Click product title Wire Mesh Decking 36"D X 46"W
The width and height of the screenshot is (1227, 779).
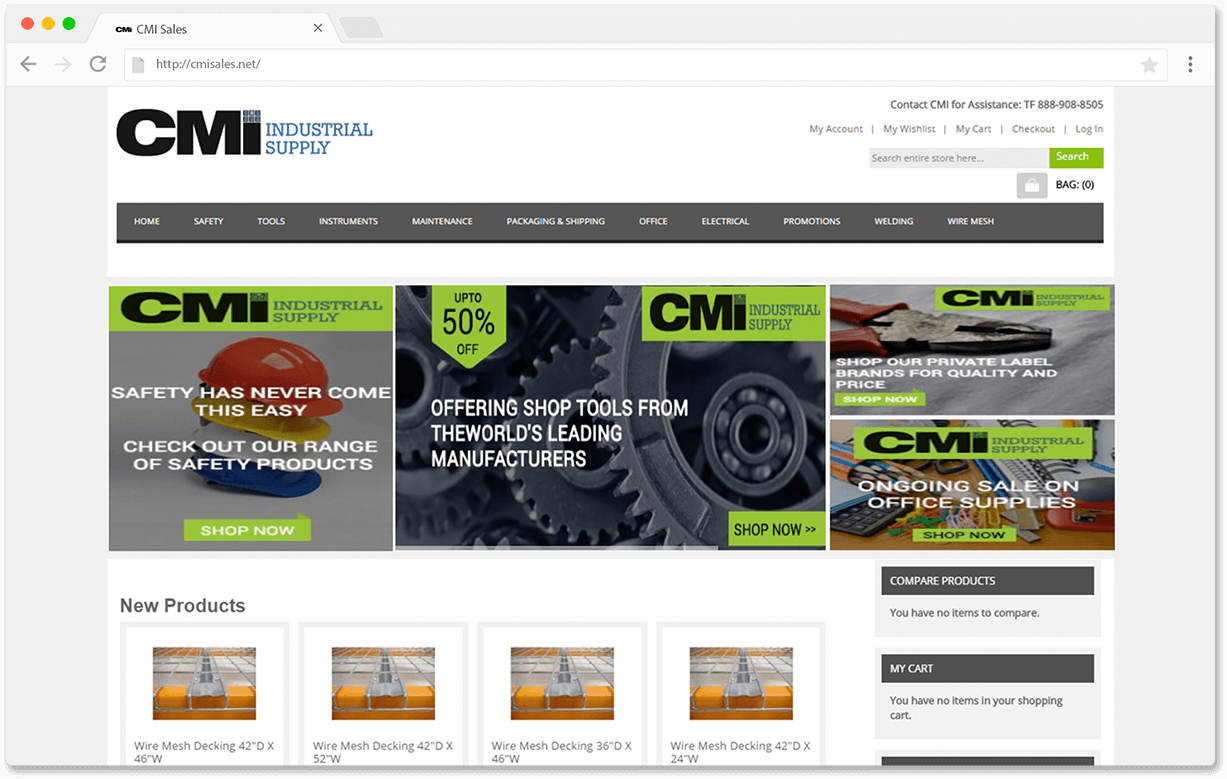[x=562, y=752]
